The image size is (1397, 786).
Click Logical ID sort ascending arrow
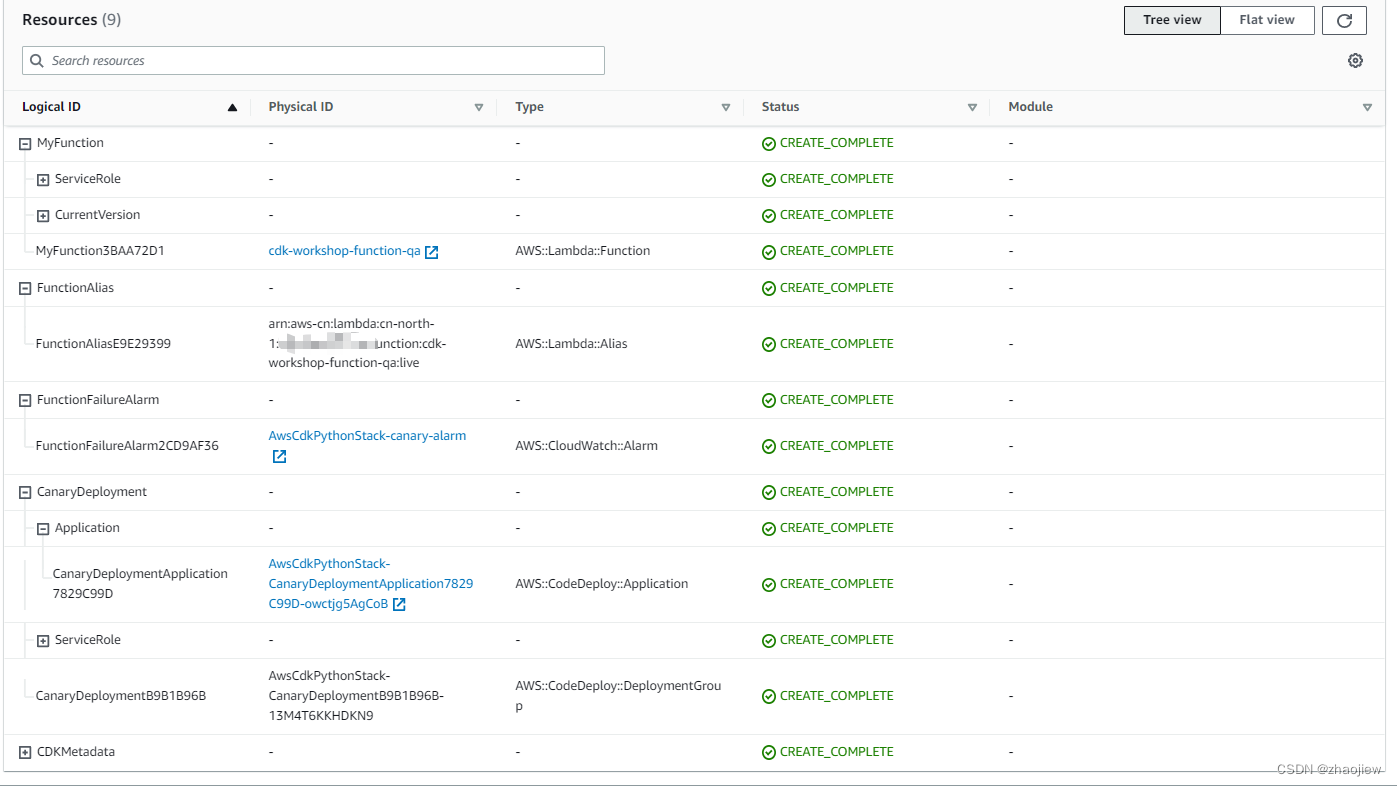click(232, 107)
